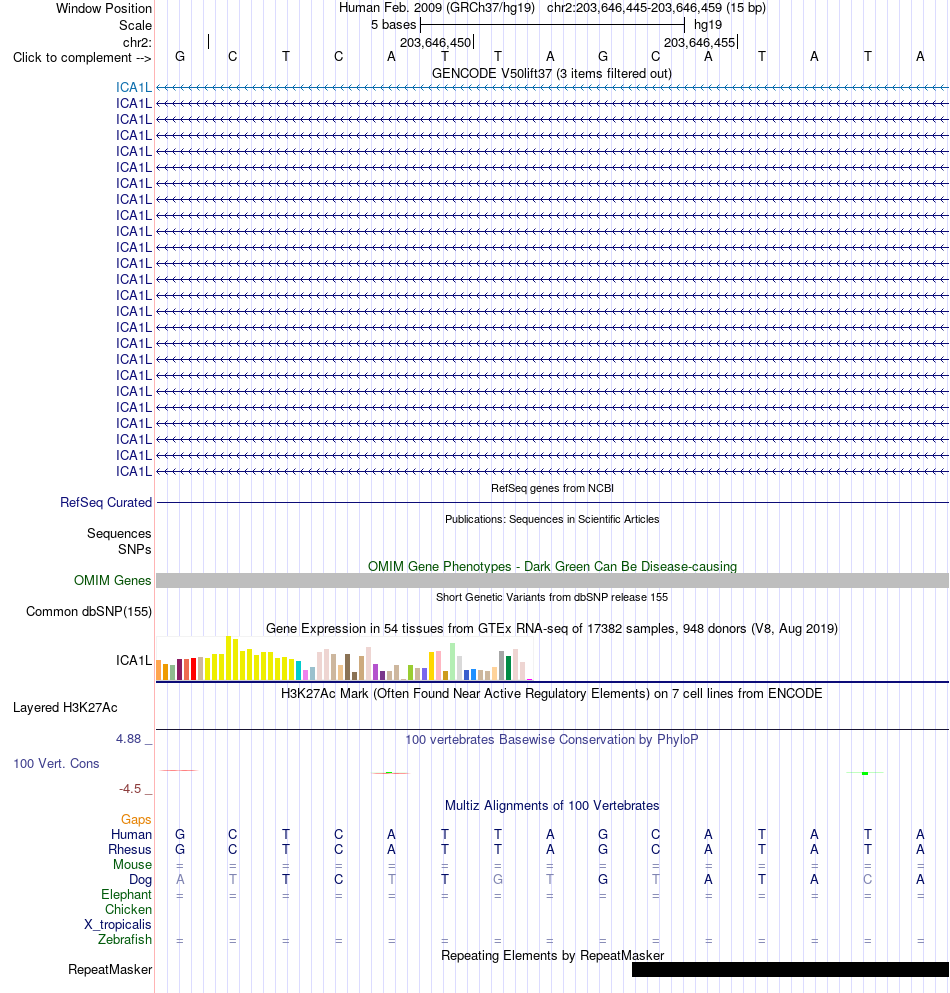The image size is (950, 993).
Task: Click the 'chr2:' ruler label
Action: (x=137, y=42)
